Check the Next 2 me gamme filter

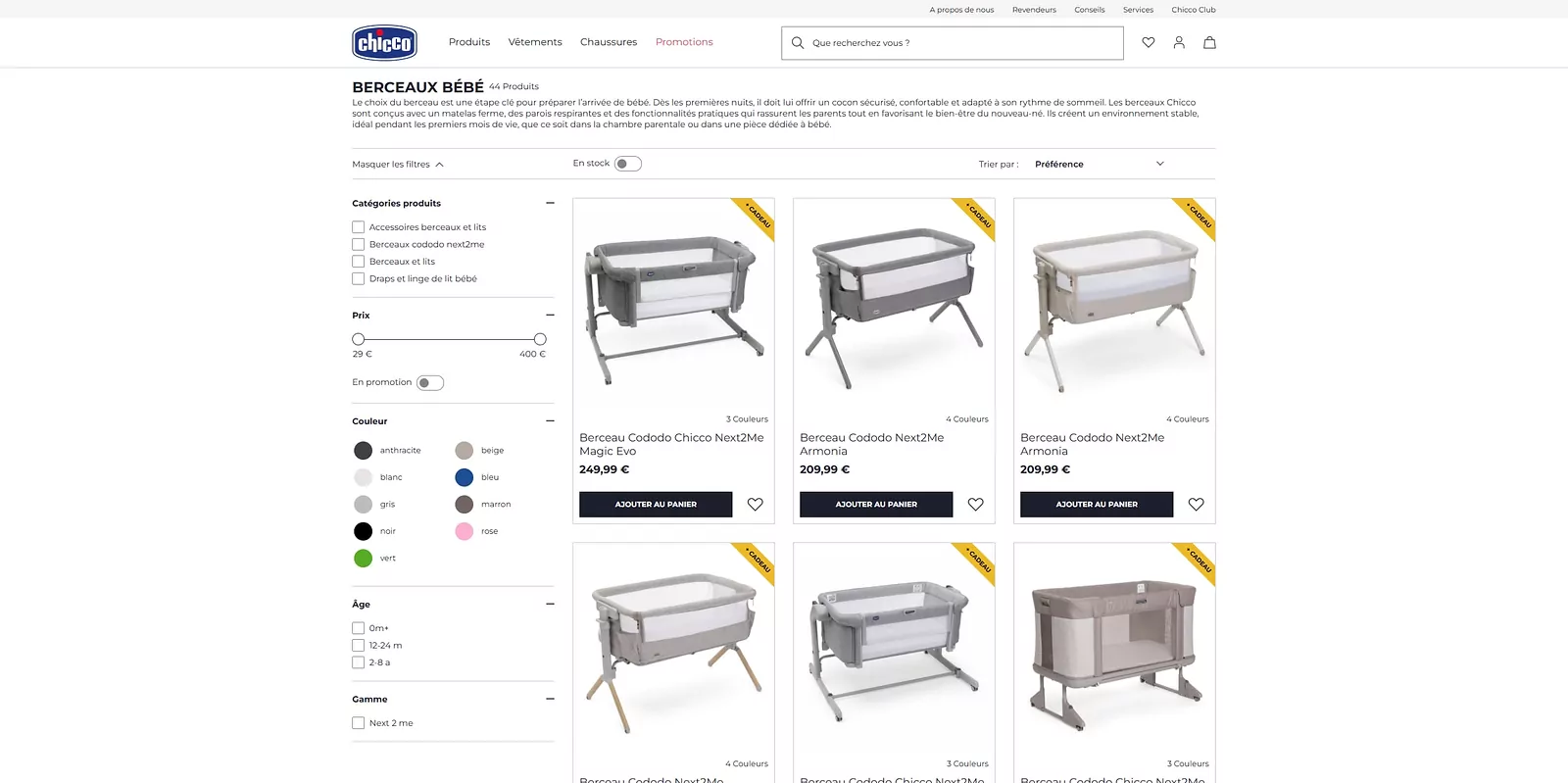(x=358, y=723)
